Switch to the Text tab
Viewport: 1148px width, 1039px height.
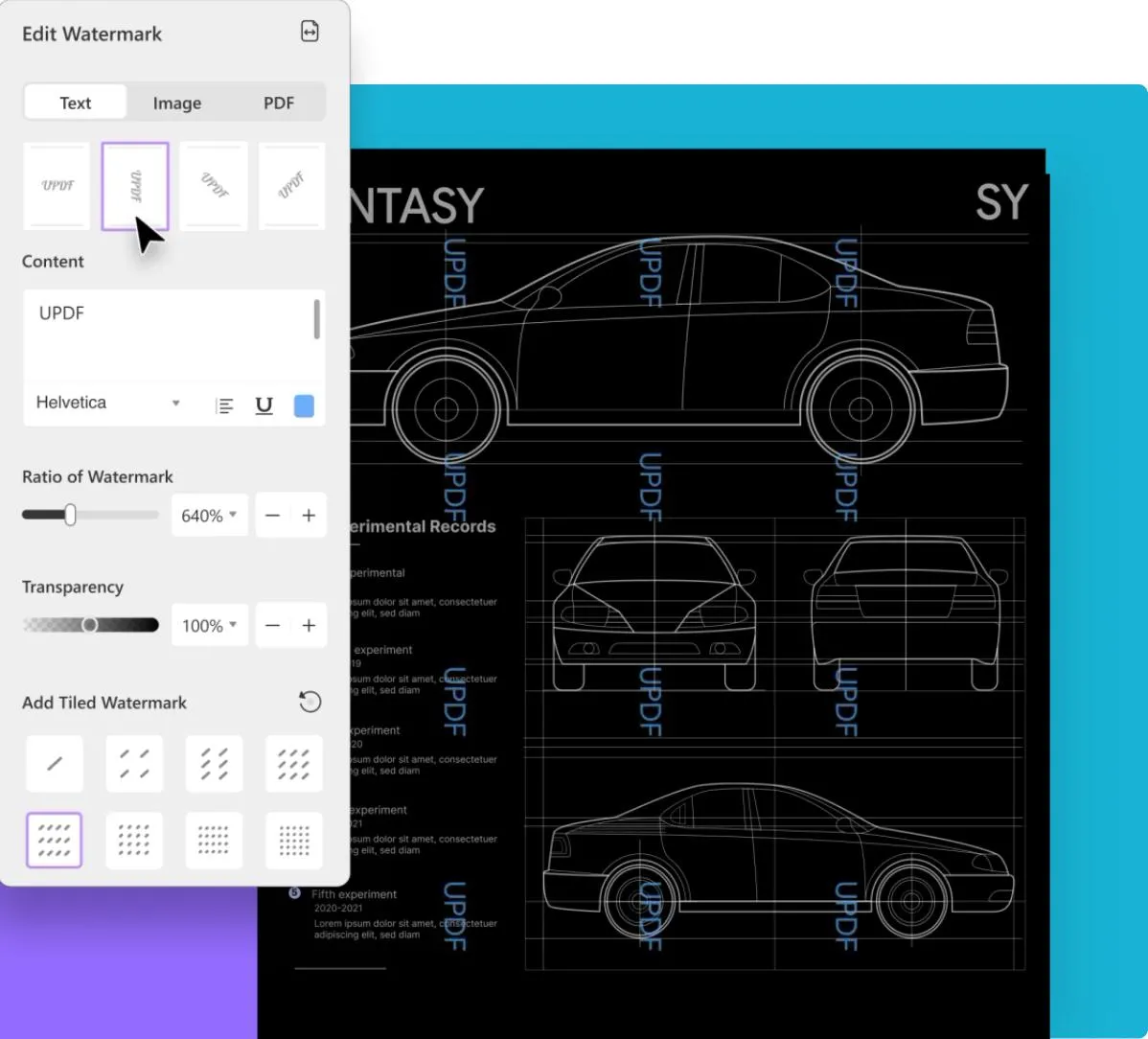76,103
